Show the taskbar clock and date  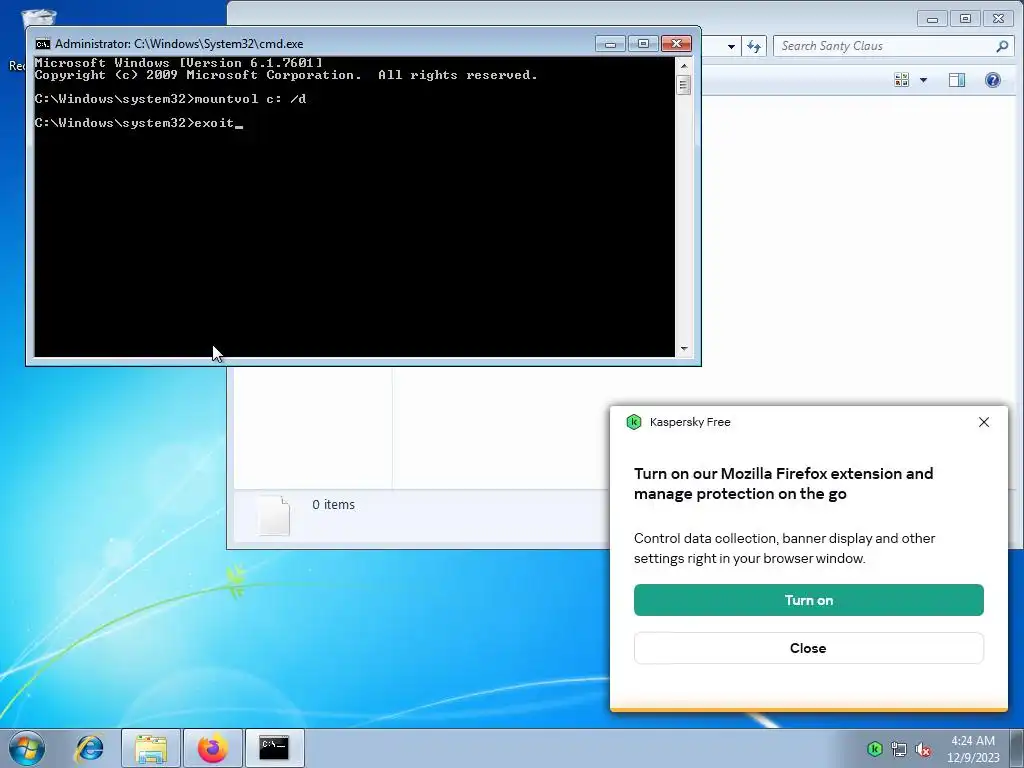click(x=973, y=749)
